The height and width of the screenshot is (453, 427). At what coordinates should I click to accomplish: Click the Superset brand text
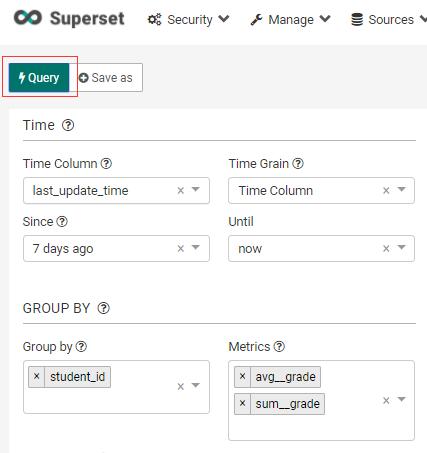point(87,18)
